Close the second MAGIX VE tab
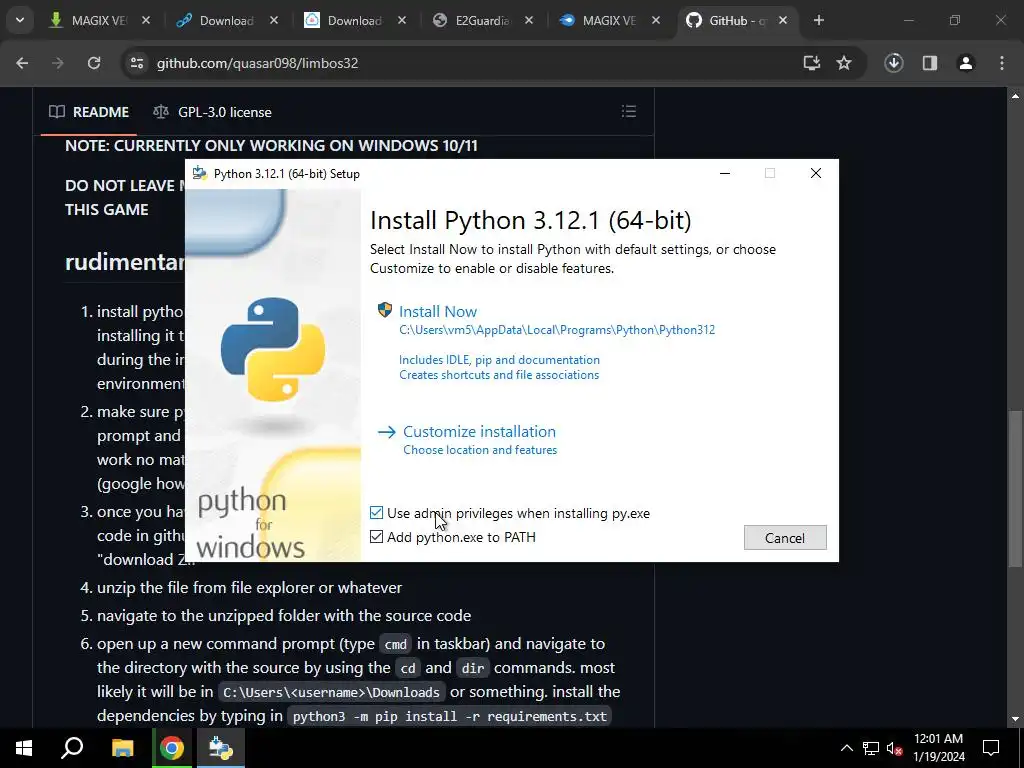 pos(656,20)
